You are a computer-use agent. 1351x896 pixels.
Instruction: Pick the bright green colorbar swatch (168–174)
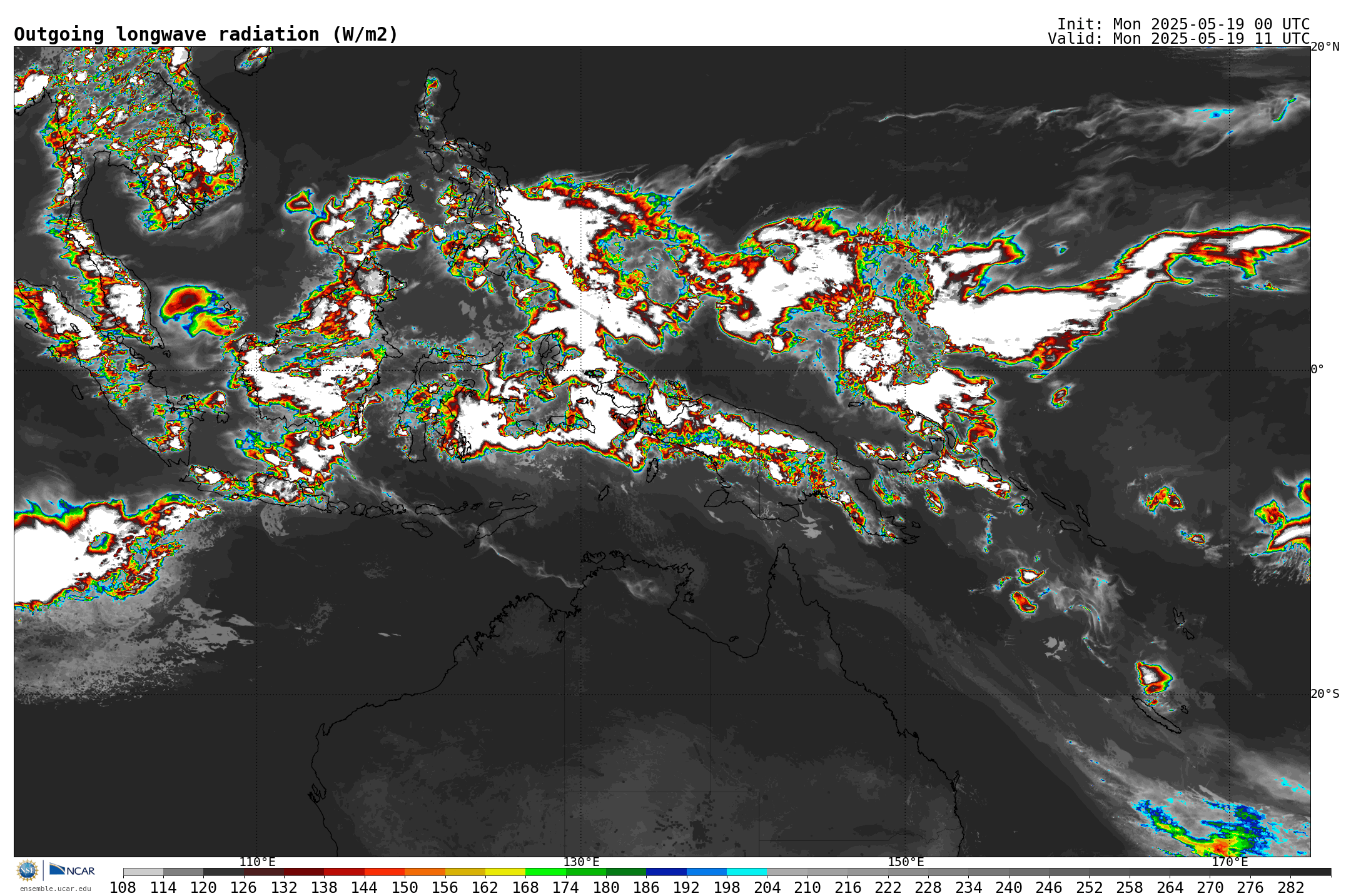click(x=545, y=872)
